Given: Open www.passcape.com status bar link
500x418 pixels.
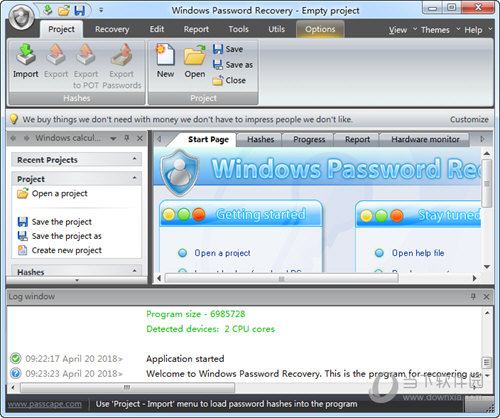Looking at the screenshot, I should [x=45, y=404].
